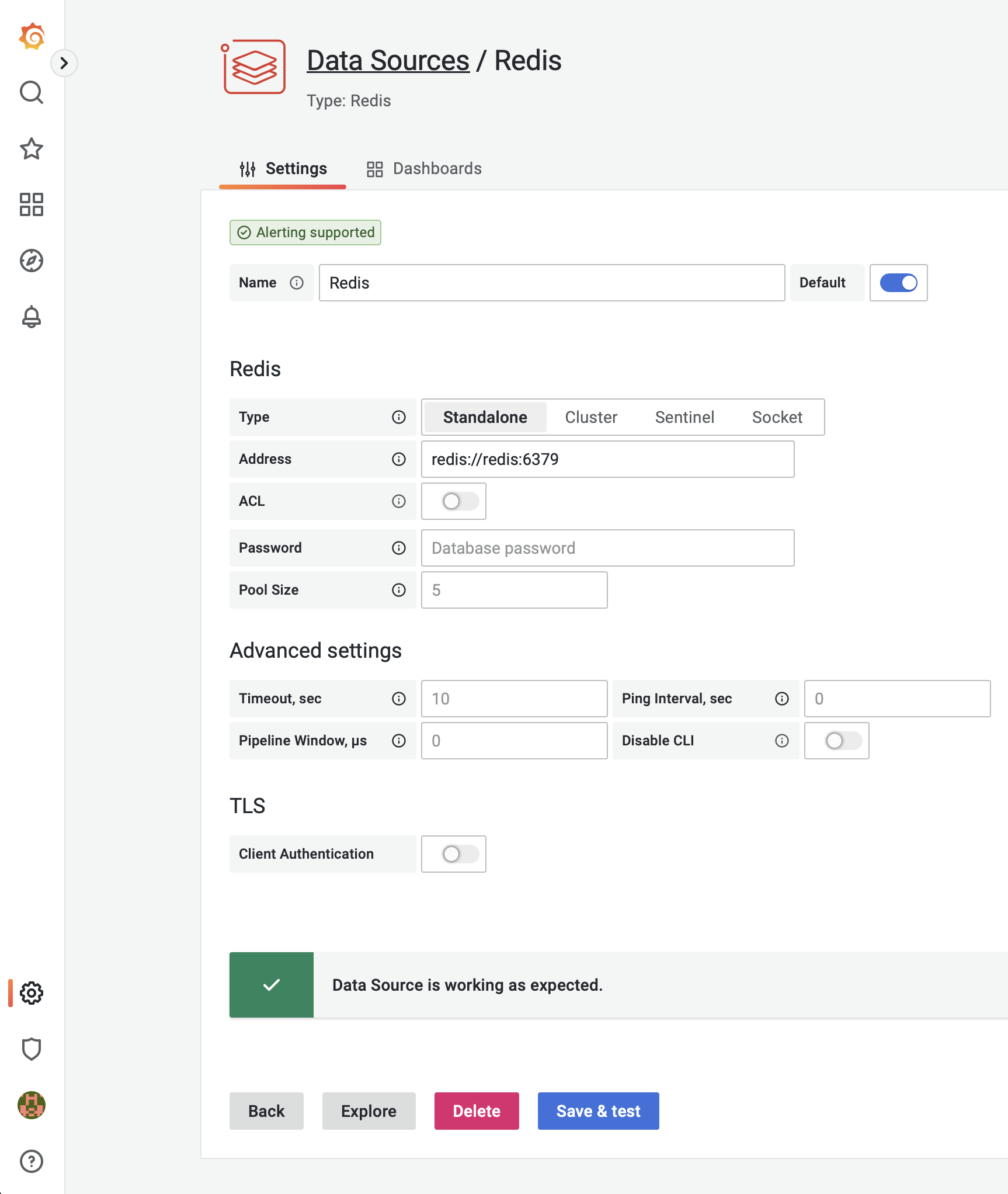The image size is (1008, 1194).
Task: Open Alerting bell icon in sidebar
Action: [x=32, y=317]
